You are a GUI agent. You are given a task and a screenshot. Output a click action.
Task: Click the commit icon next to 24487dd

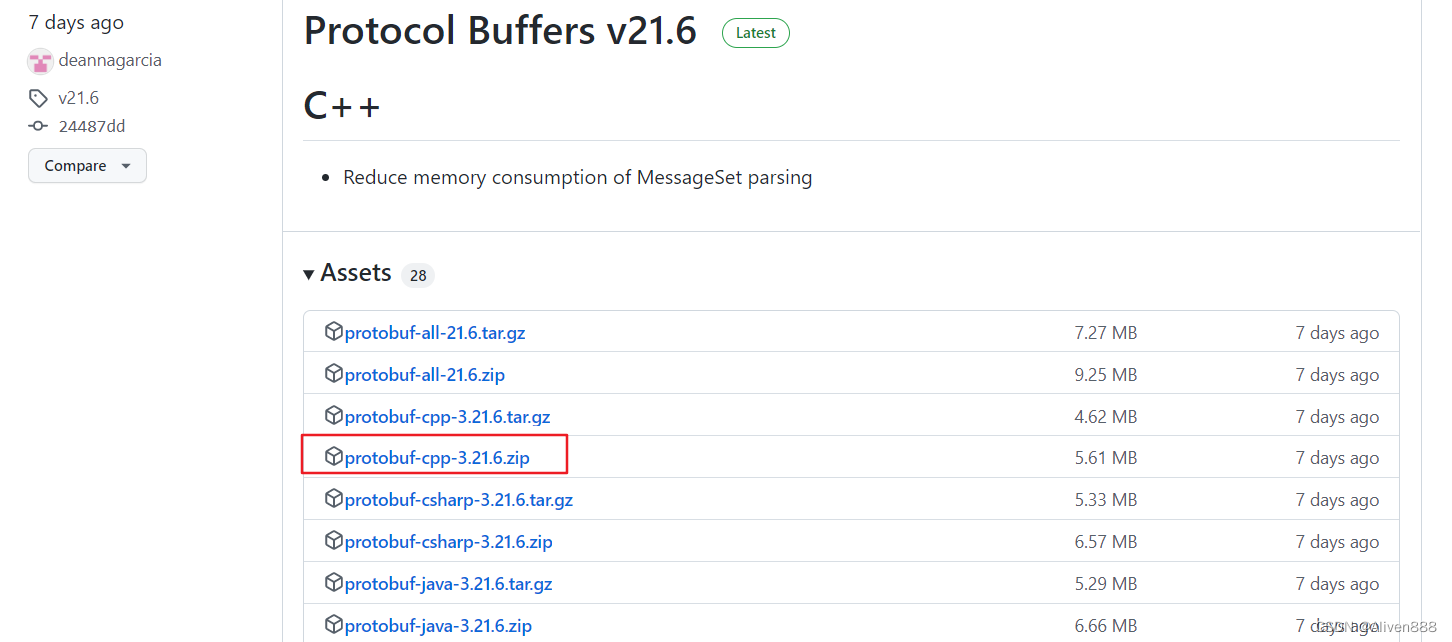(x=38, y=125)
